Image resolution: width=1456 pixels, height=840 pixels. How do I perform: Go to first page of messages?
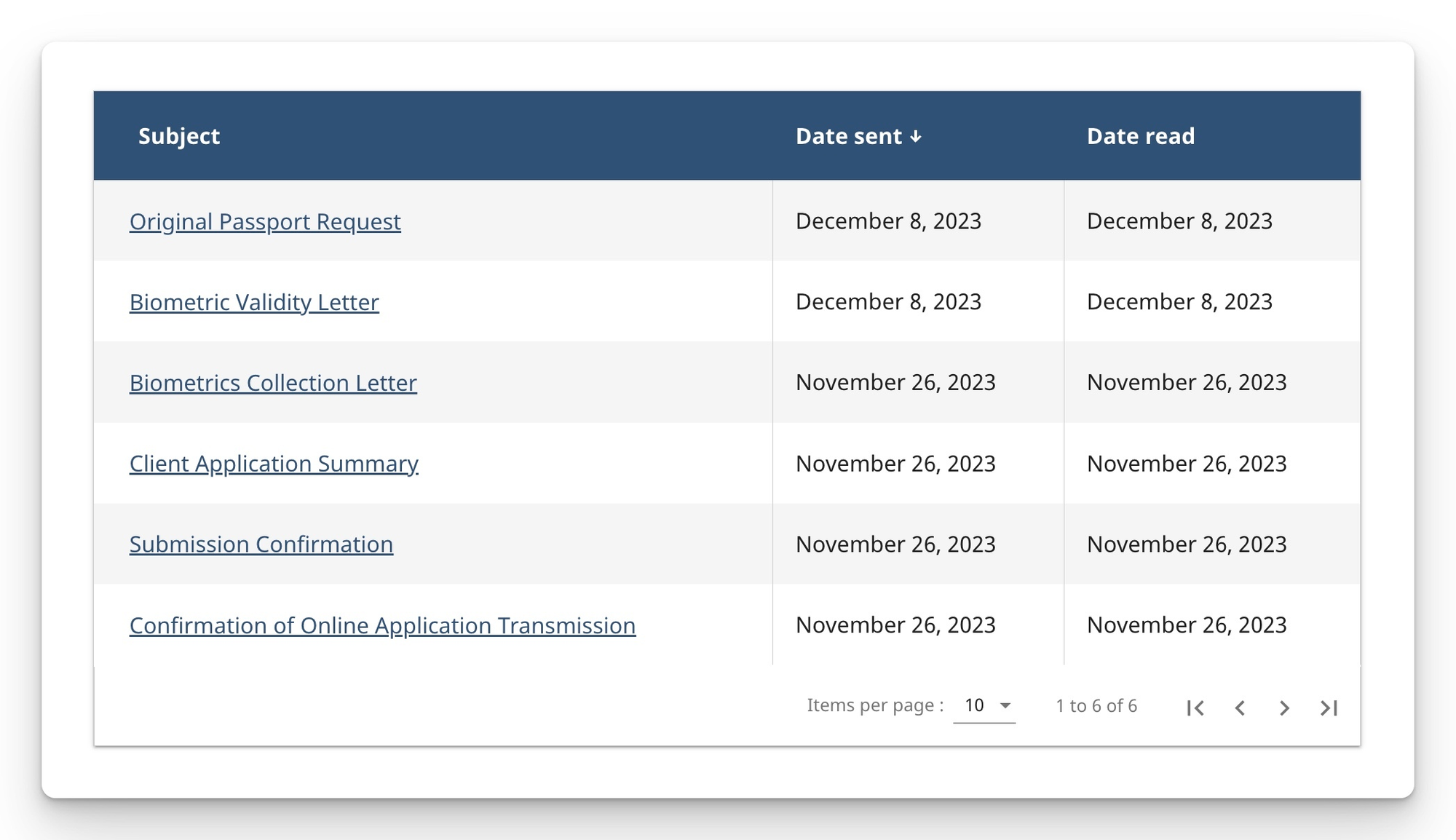tap(1195, 708)
